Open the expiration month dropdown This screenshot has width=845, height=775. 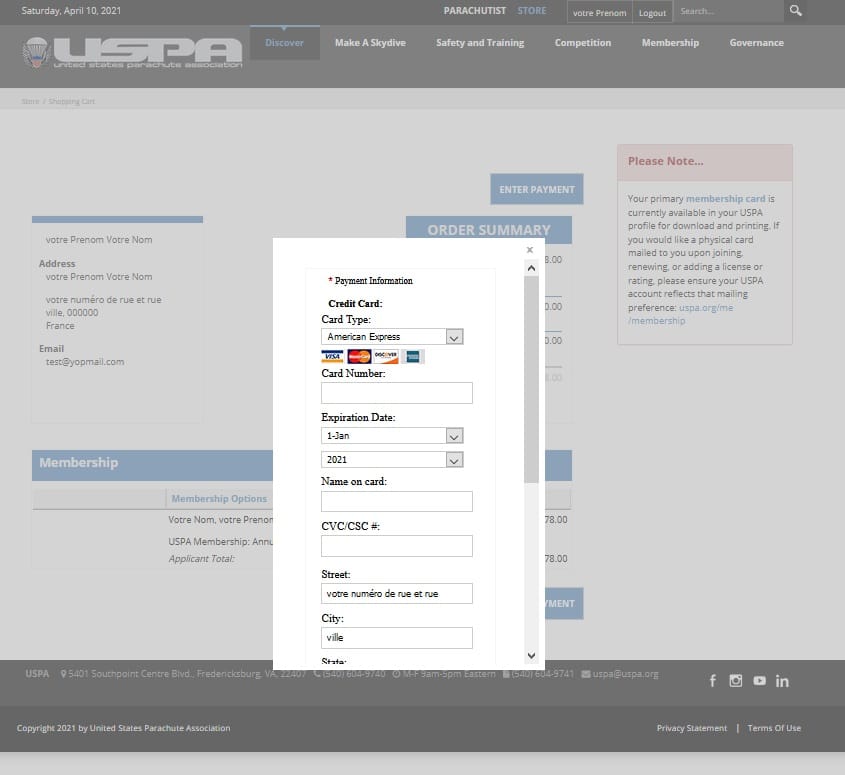coord(392,435)
